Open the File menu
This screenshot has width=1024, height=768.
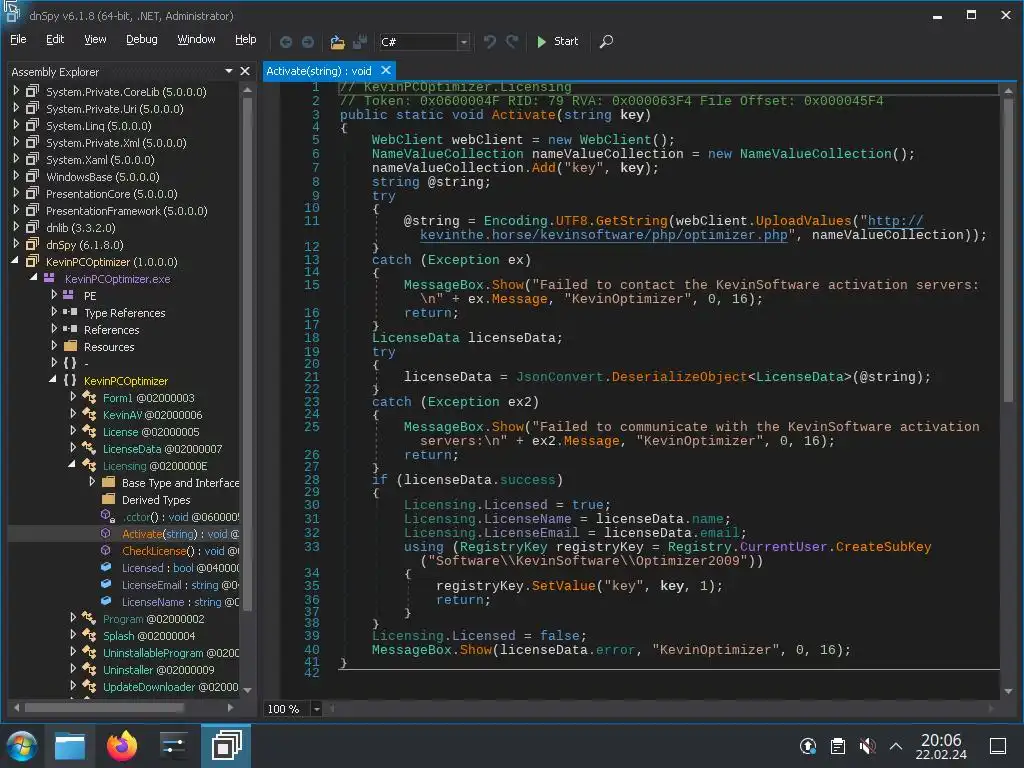click(x=18, y=40)
